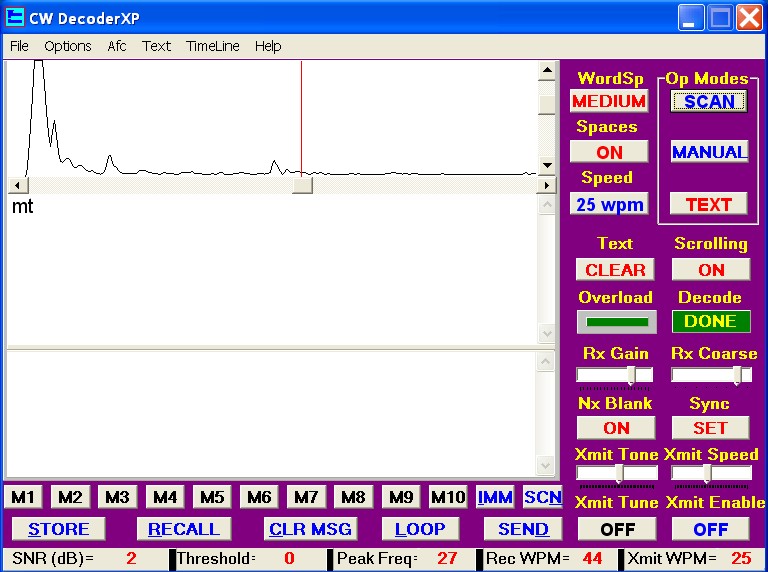The height and width of the screenshot is (572, 768).
Task: Click the green Overload indicator bar
Action: [x=617, y=322]
